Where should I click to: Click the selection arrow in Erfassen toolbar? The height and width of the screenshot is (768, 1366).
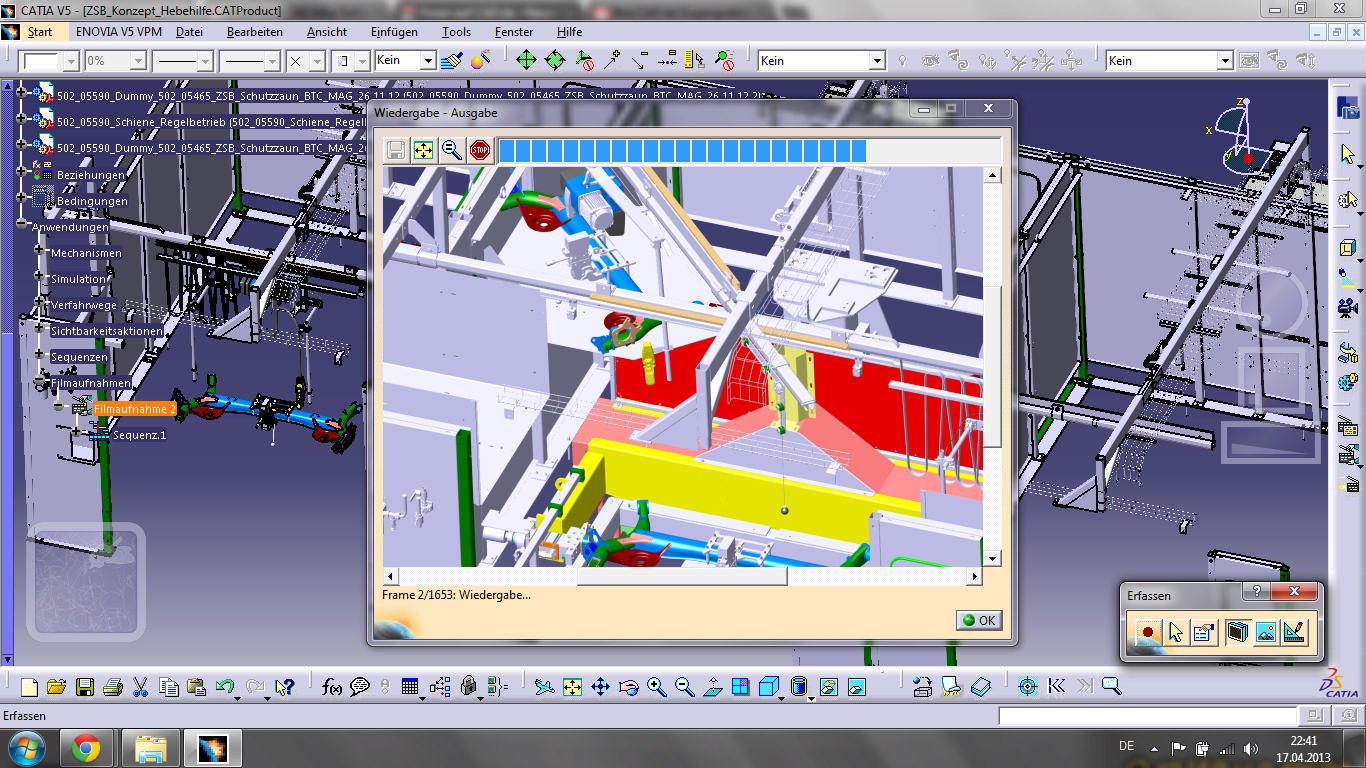1176,632
